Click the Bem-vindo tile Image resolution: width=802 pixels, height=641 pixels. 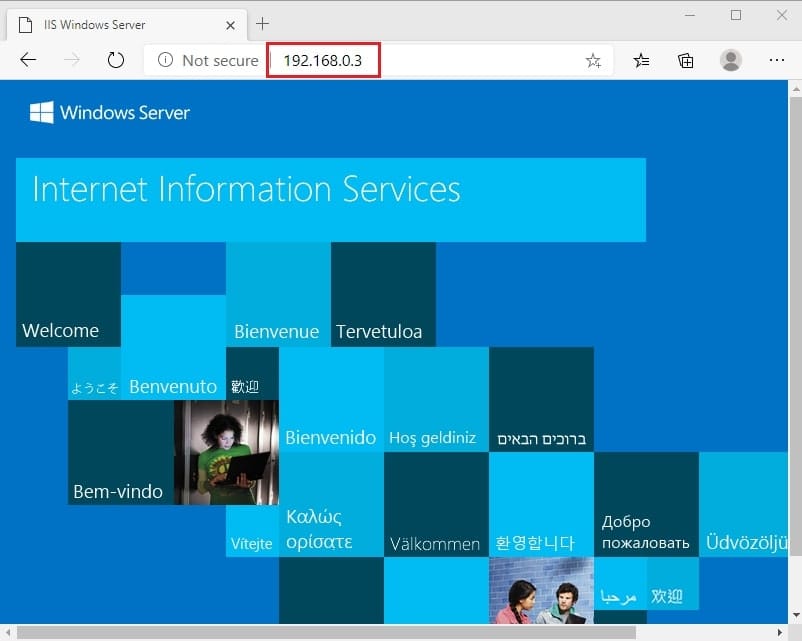tap(121, 453)
